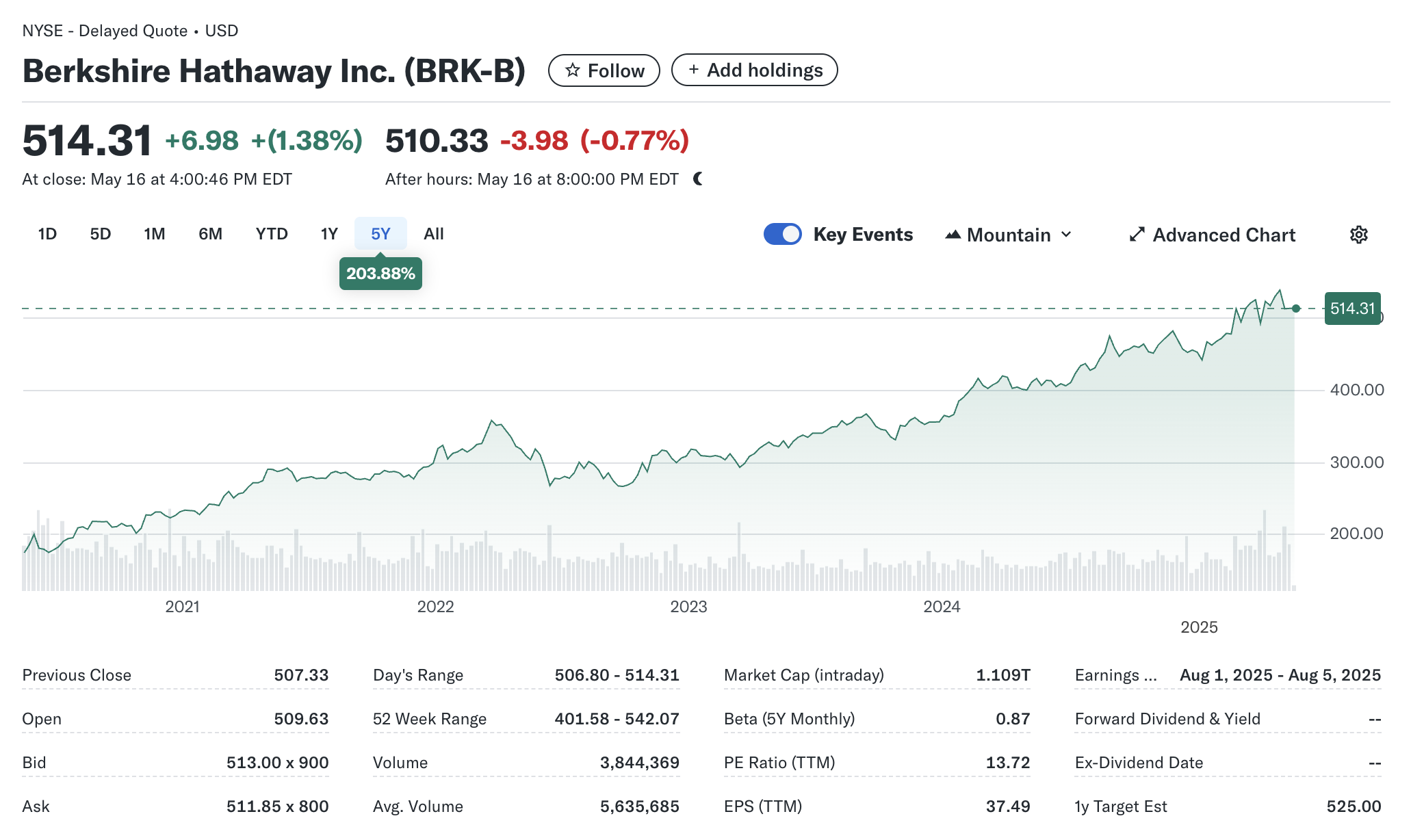The image size is (1411, 840).
Task: Click the 203.88% return badge
Action: click(380, 274)
